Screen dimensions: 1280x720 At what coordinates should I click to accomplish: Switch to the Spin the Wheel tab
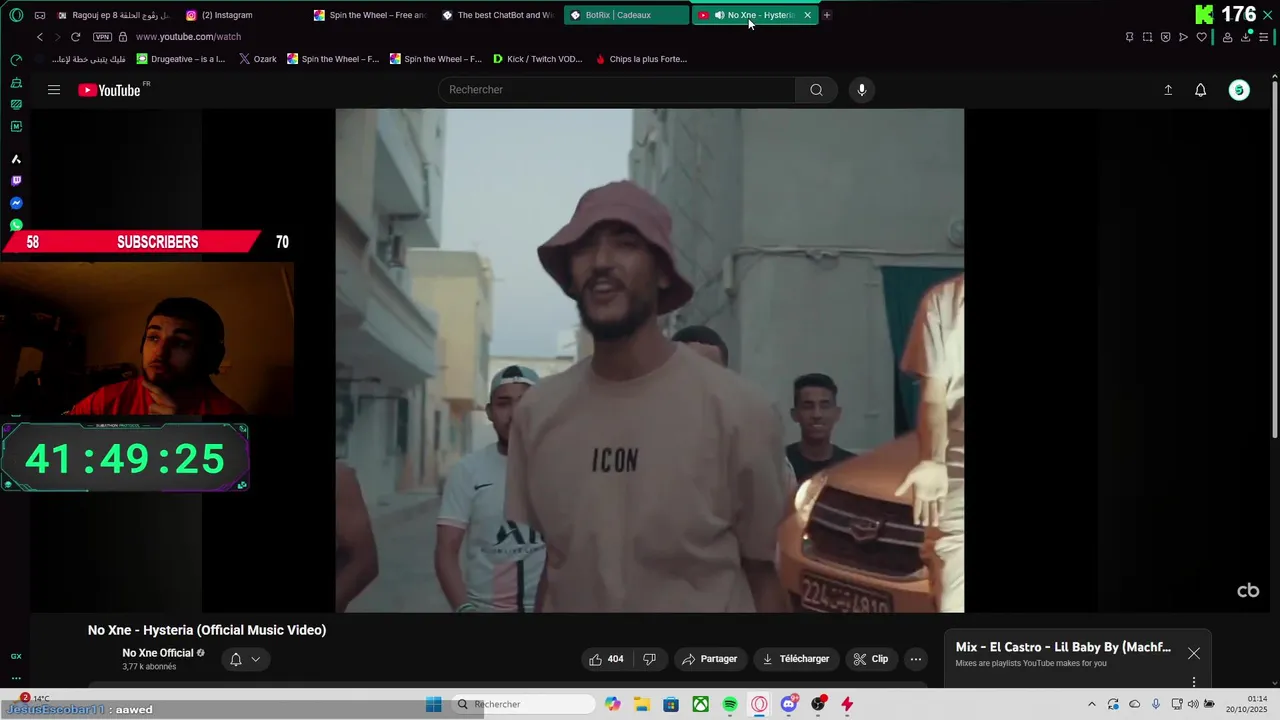click(x=369, y=15)
